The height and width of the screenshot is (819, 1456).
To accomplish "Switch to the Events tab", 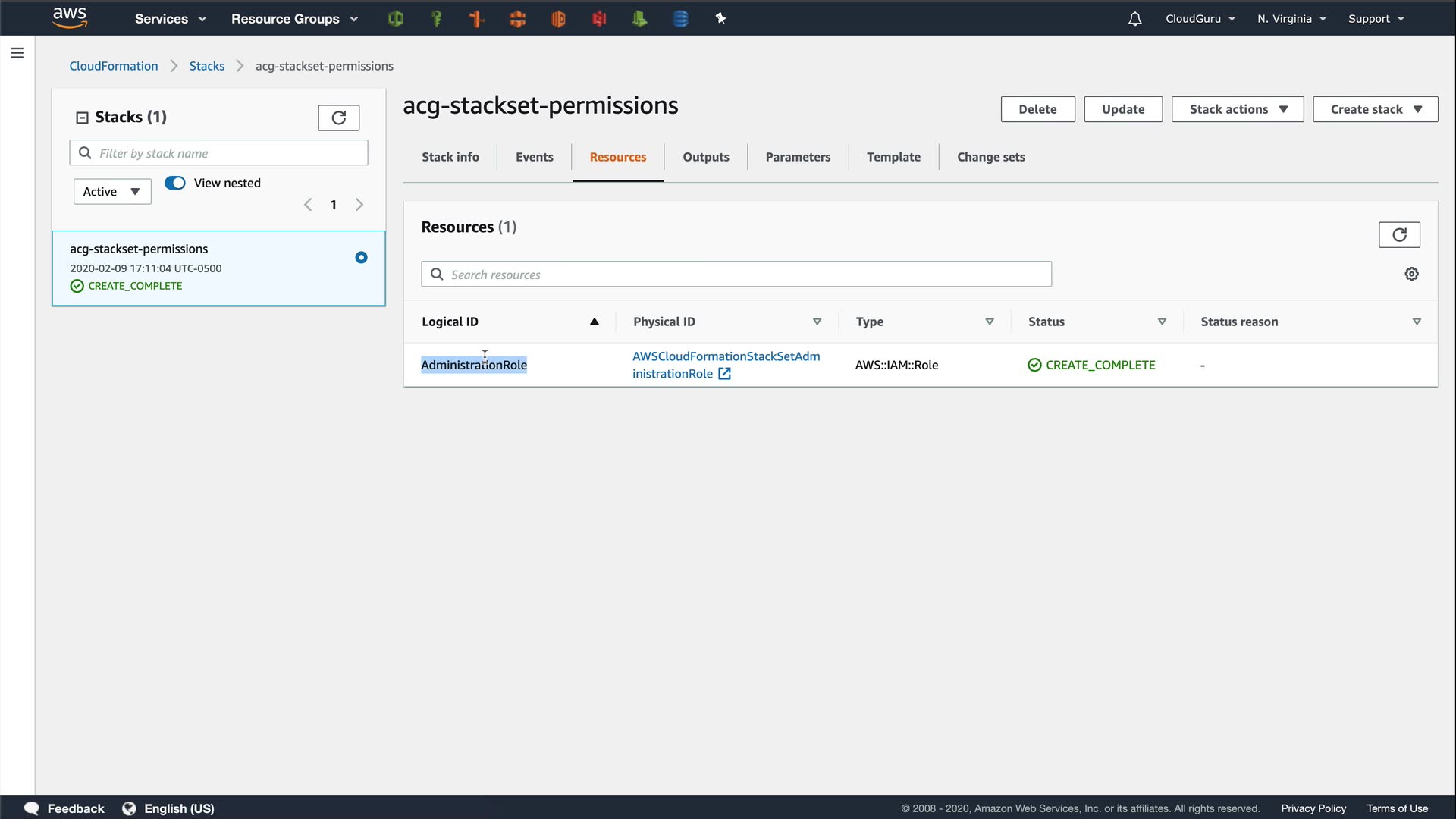I will coord(534,157).
